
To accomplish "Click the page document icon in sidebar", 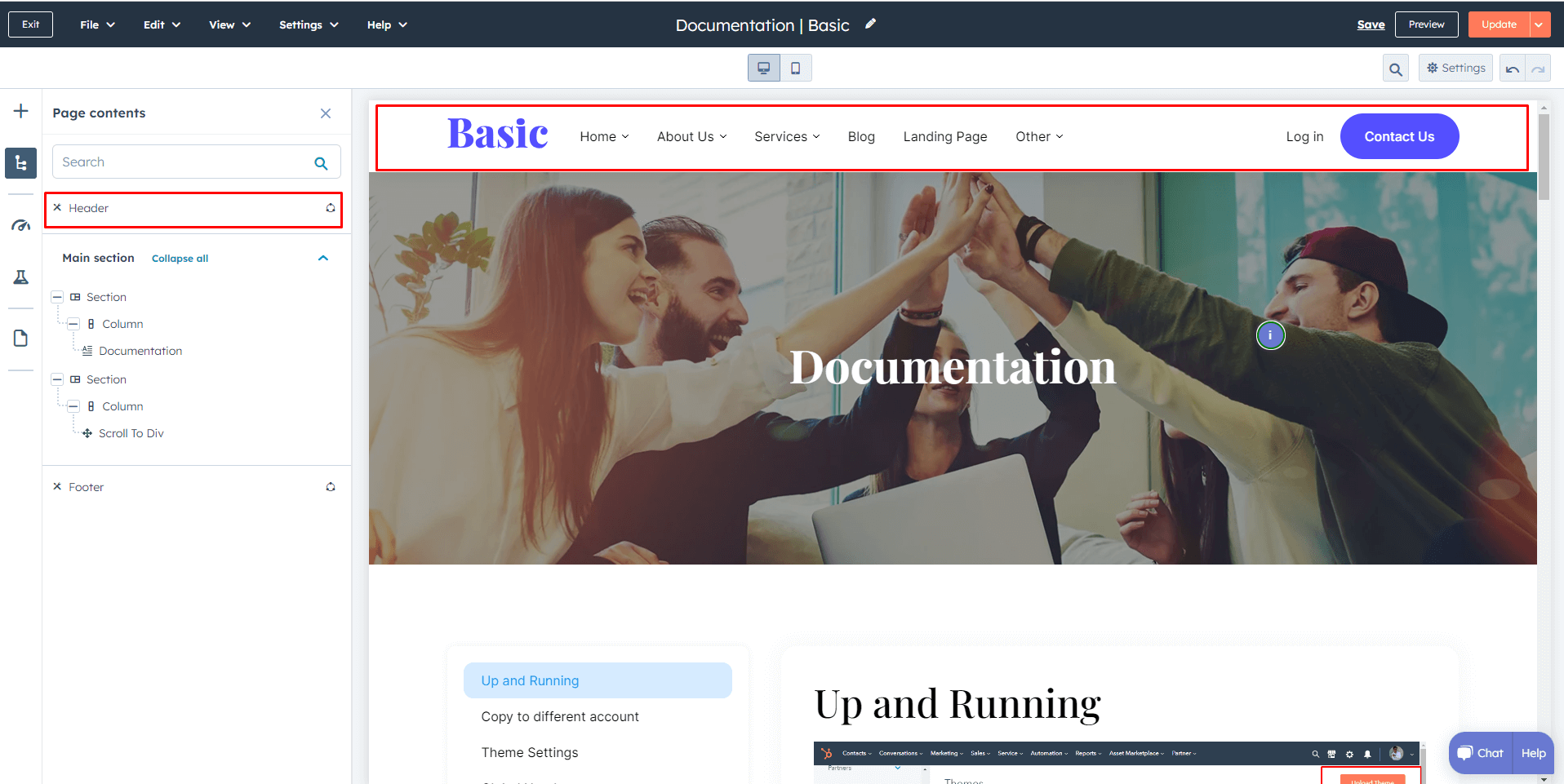I will pyautogui.click(x=21, y=339).
